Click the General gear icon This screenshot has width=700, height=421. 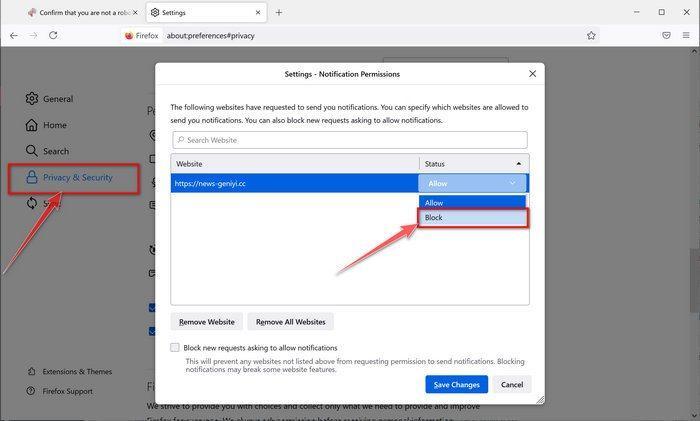pyautogui.click(x=32, y=99)
